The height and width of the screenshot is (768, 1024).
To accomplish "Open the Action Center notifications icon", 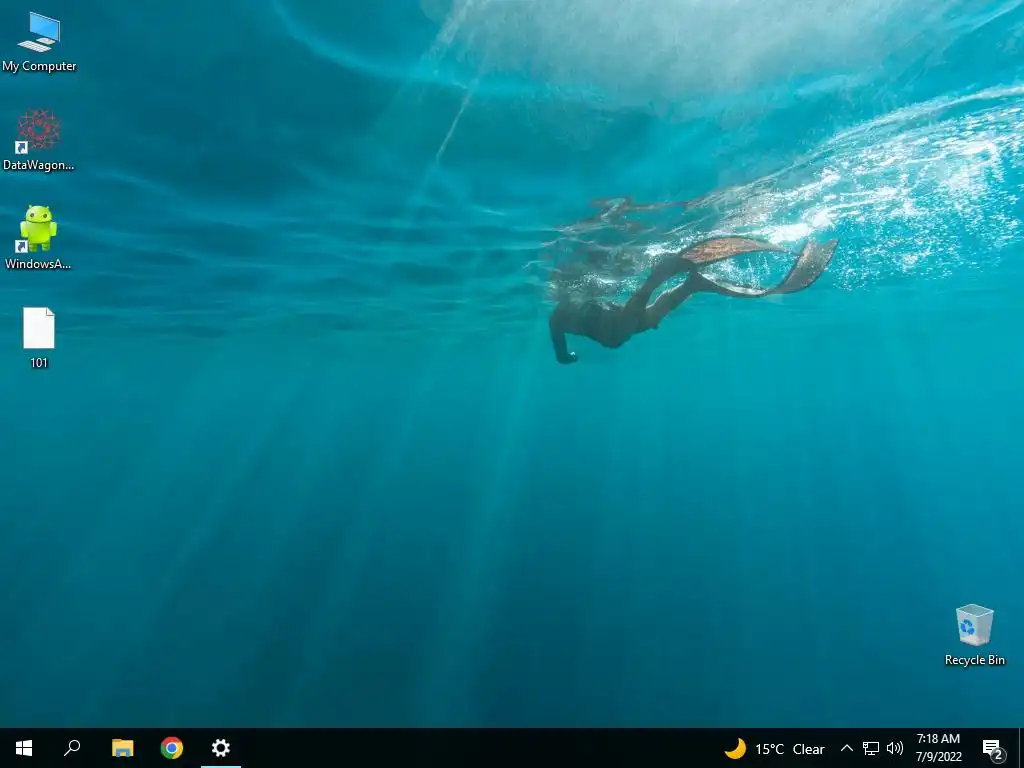I will coord(993,749).
